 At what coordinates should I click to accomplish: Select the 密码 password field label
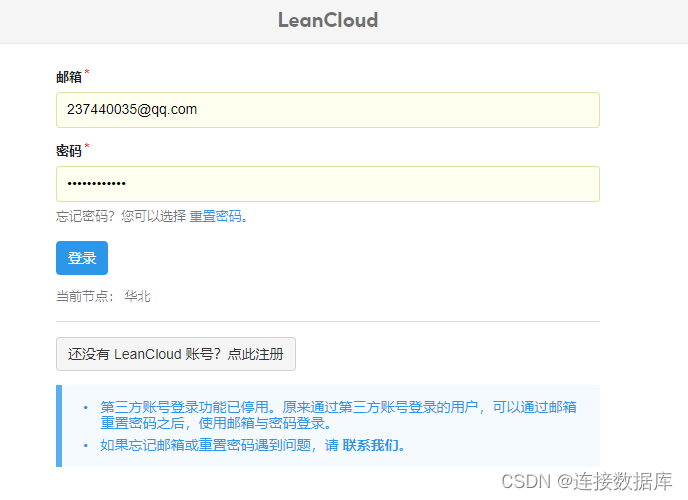click(x=69, y=151)
